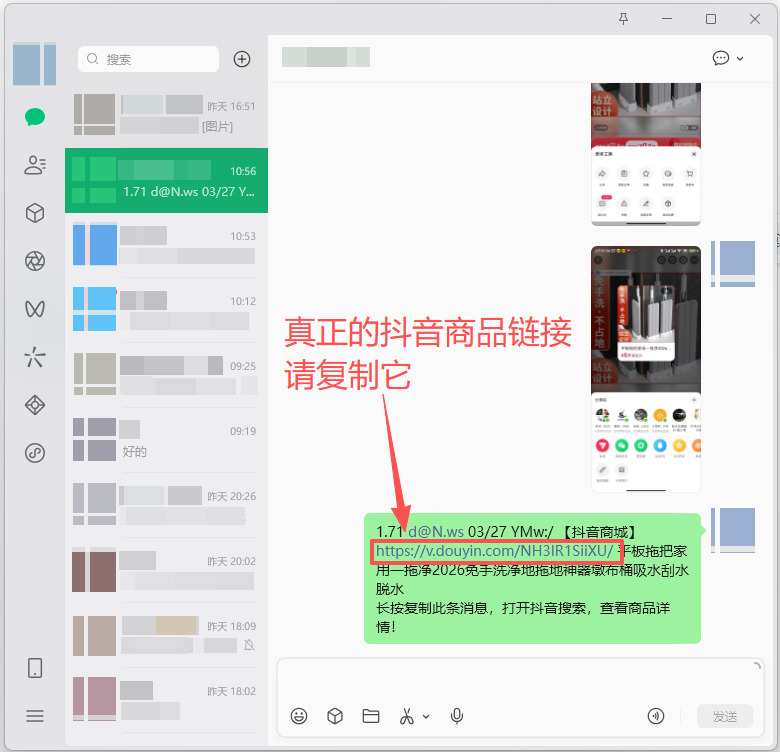This screenshot has height=752, width=780.
Task: Open the Moments shutter icon in sidebar
Action: tap(35, 261)
